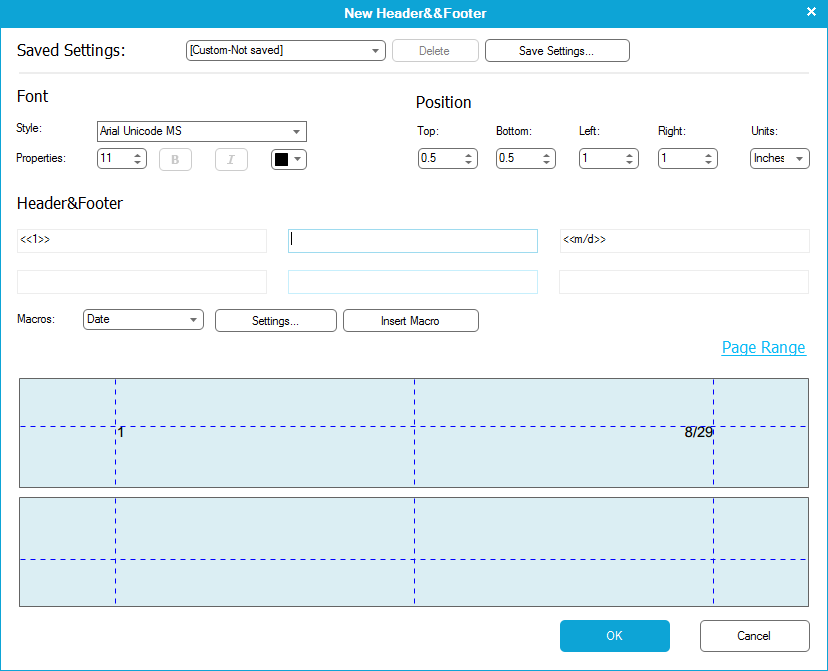The height and width of the screenshot is (671, 828).
Task: Click the Save Settings... button
Action: (556, 51)
